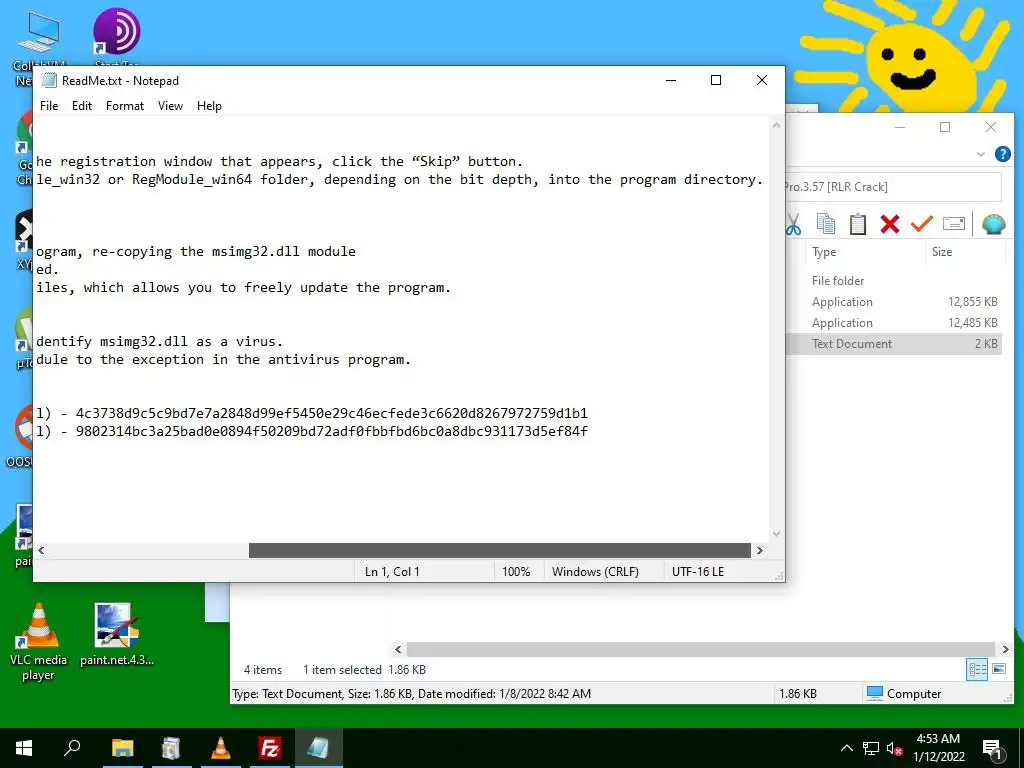Click the UTF-16 LE encoding status entry

click(697, 571)
